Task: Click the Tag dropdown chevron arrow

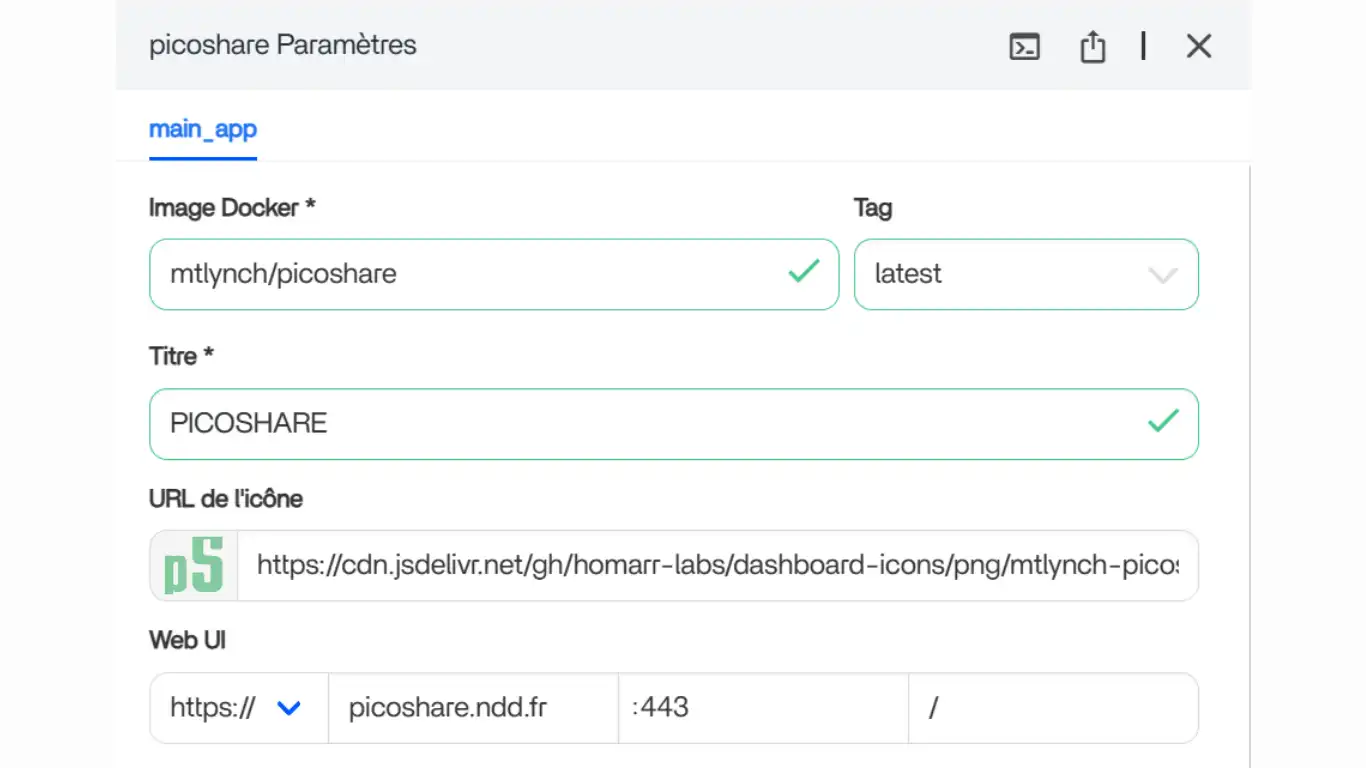Action: pos(1162,275)
